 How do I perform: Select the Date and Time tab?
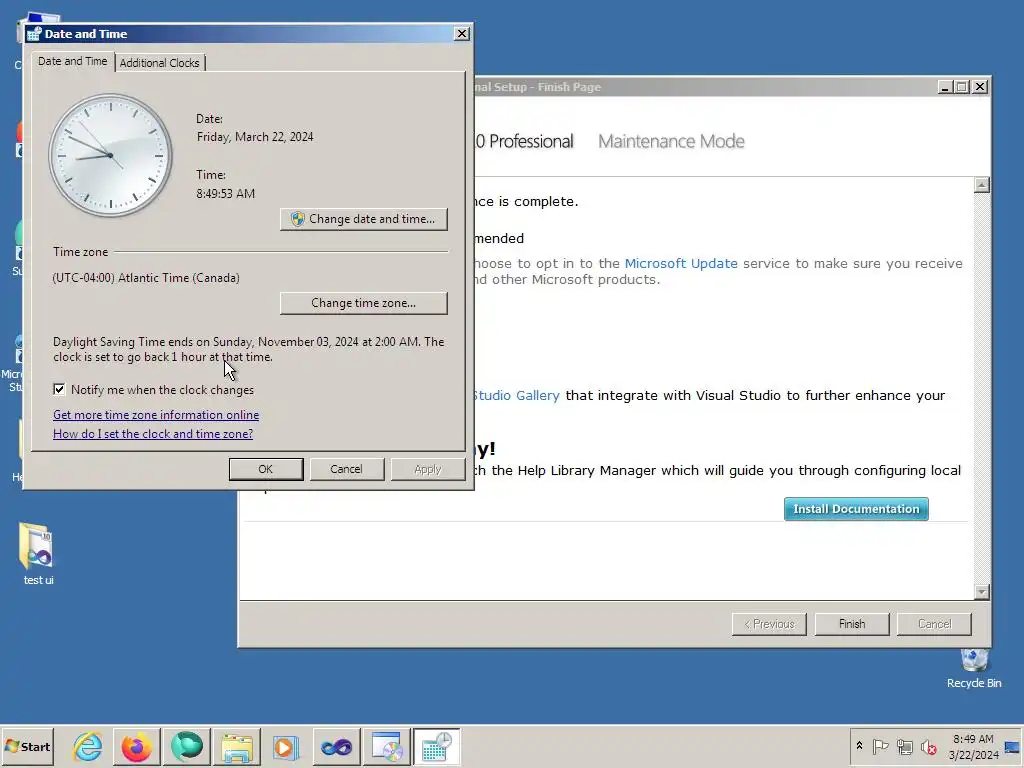click(72, 61)
